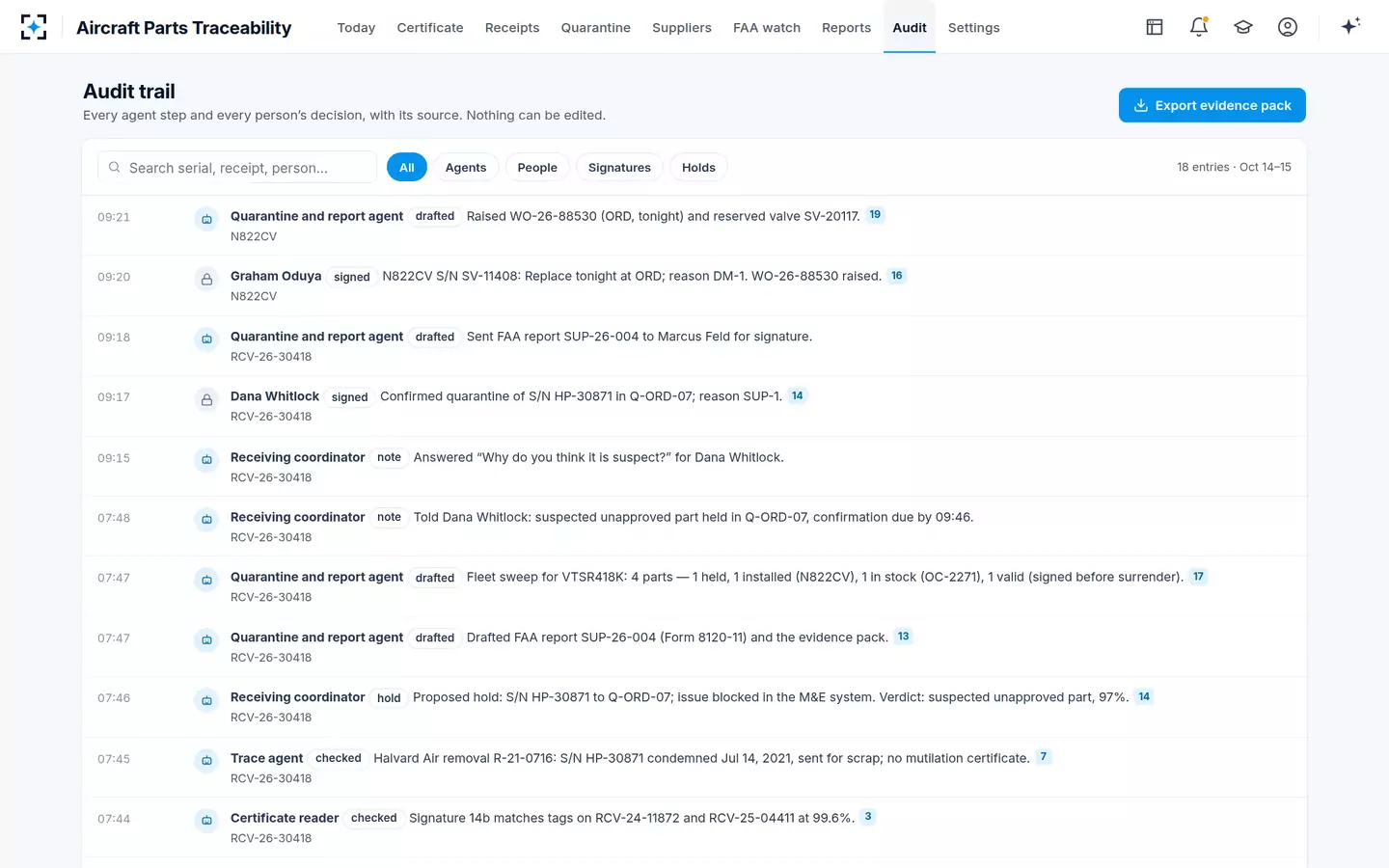Open source reference 13 on the FAA report draft

click(x=903, y=637)
